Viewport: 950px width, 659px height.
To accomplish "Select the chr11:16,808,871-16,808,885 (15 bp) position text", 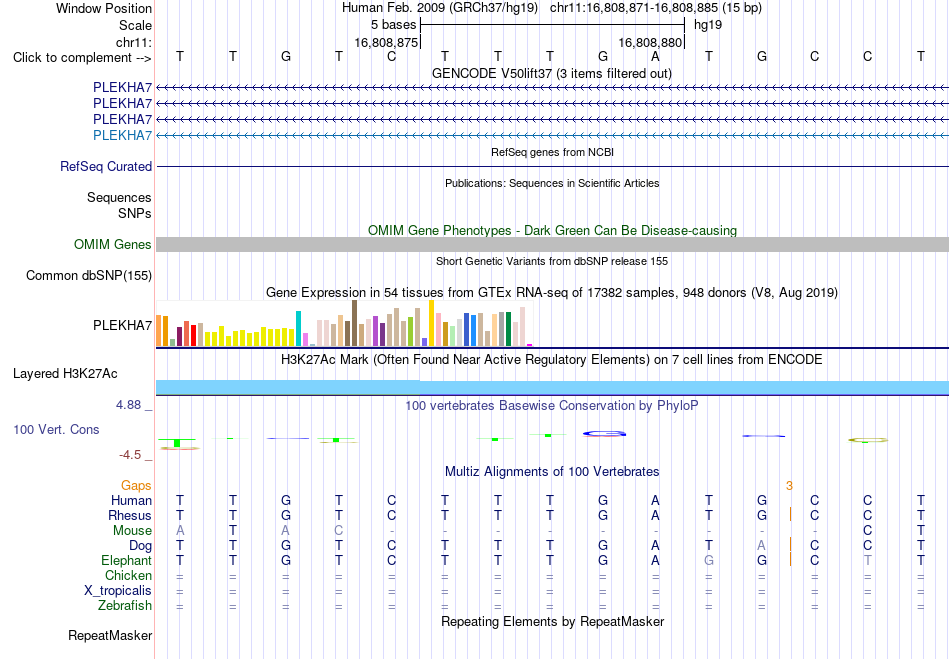I will (x=656, y=8).
